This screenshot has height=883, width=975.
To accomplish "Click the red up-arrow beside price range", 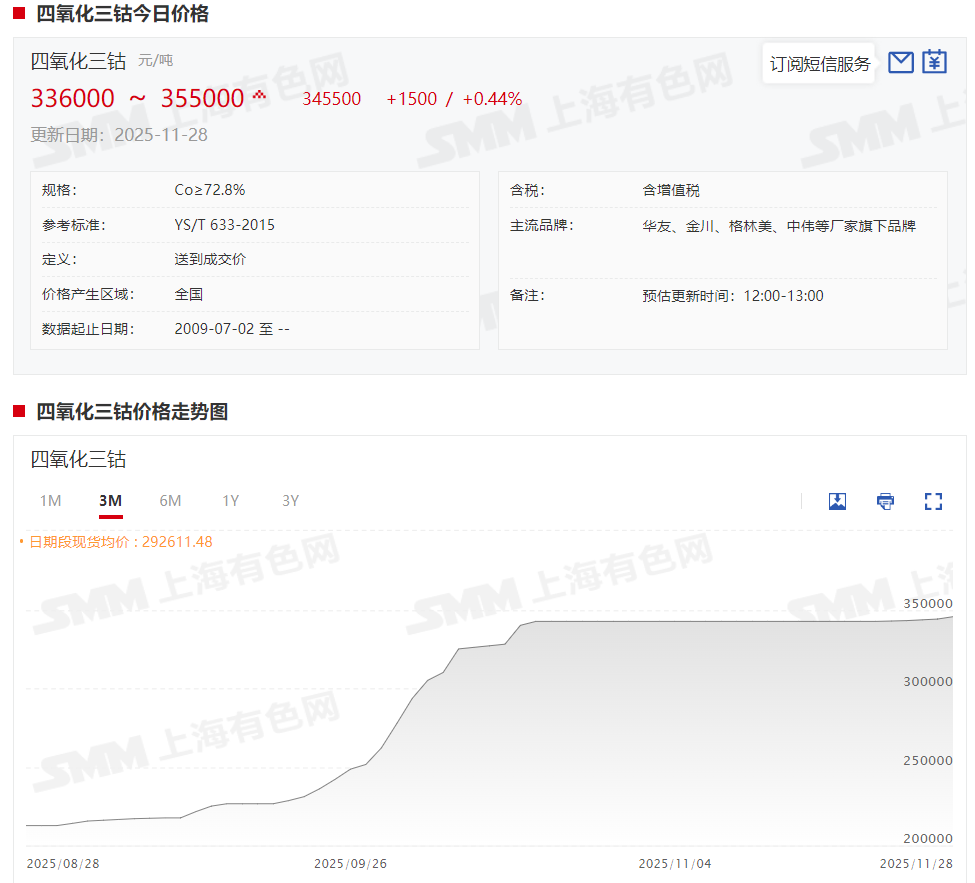I will click(x=260, y=95).
